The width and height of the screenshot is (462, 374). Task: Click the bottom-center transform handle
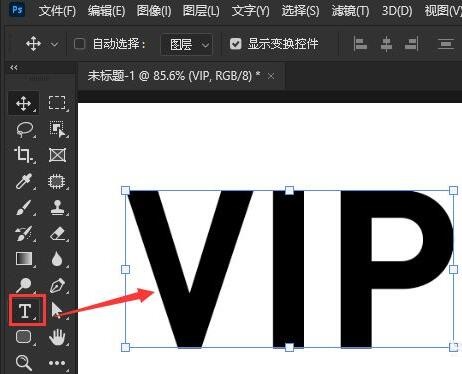click(x=289, y=347)
